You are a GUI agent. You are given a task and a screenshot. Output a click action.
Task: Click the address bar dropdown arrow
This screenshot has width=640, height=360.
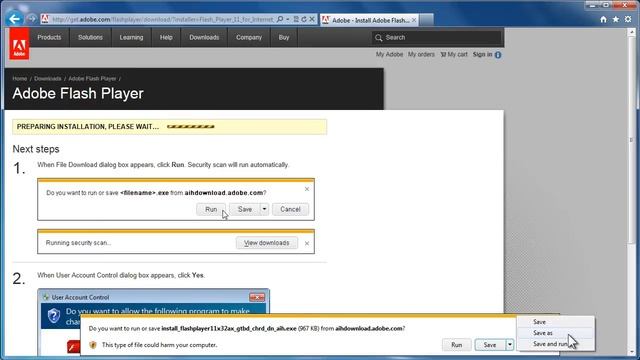(288, 19)
